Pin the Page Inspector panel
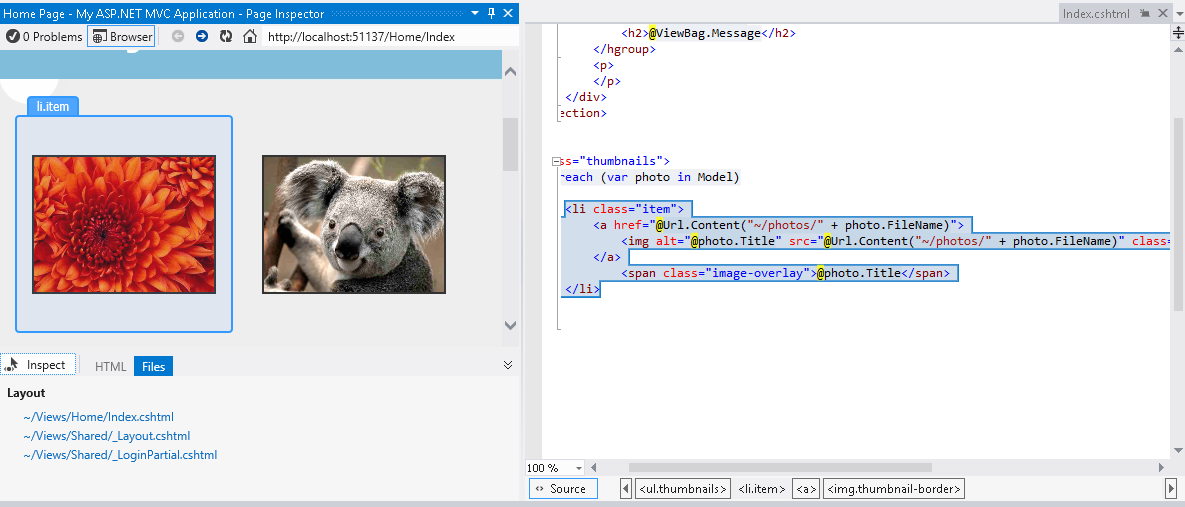Viewport: 1185px width, 507px height. point(490,13)
